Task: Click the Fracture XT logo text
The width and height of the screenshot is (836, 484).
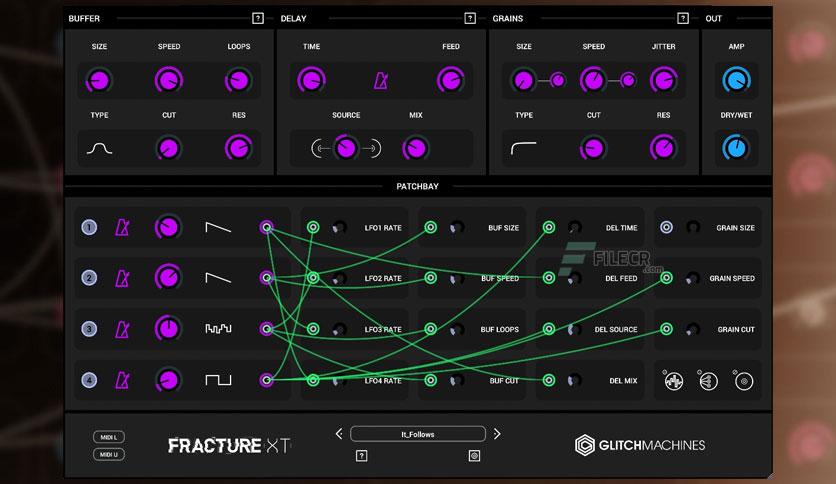Action: 229,445
